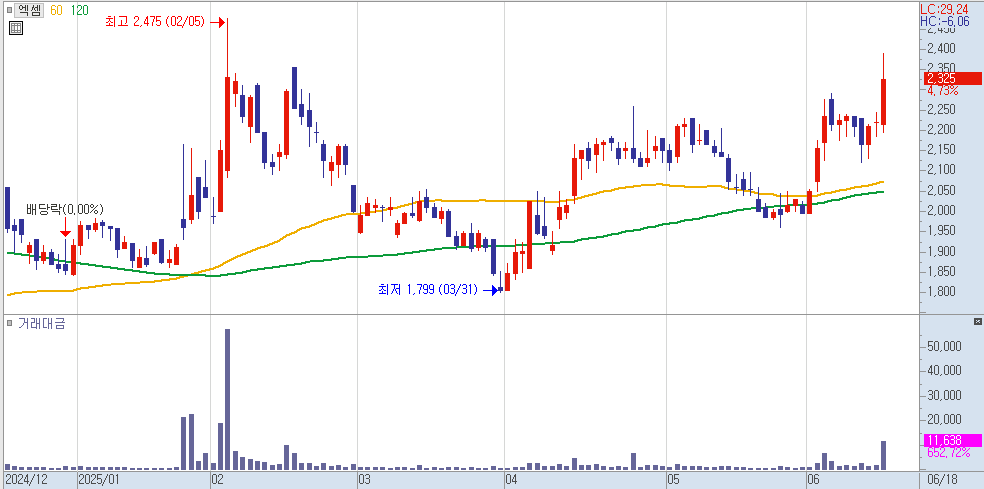The height and width of the screenshot is (489, 984).
Task: Click the 2,000 price axis label
Action: pos(941,210)
